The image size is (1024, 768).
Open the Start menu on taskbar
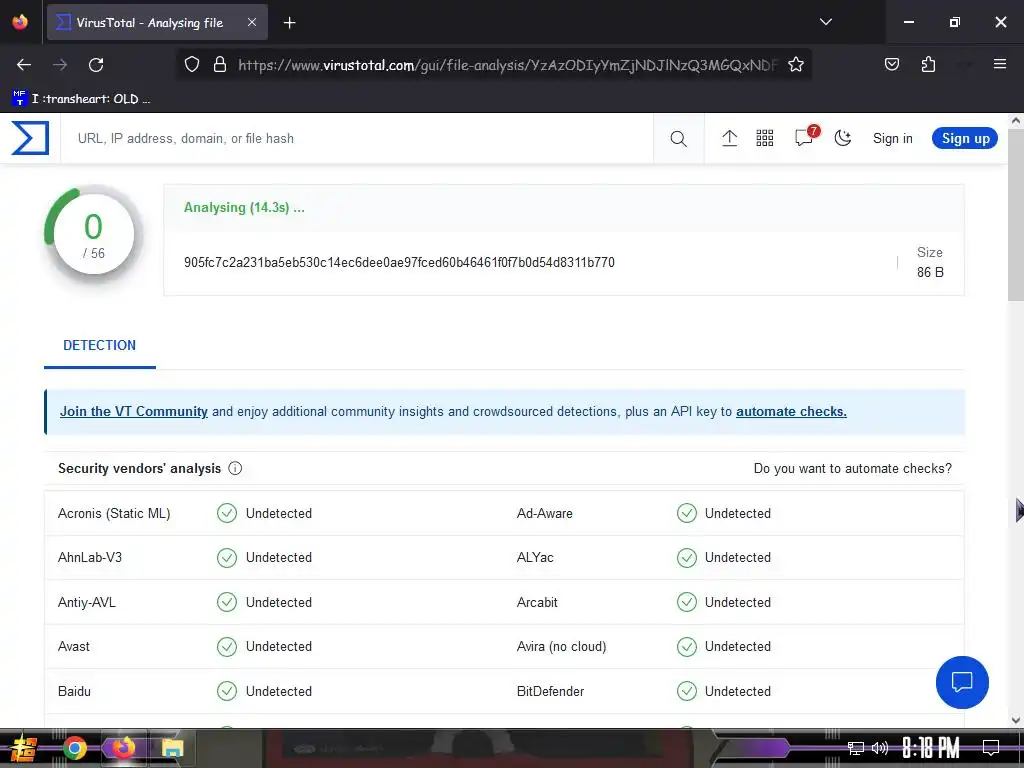(24, 748)
